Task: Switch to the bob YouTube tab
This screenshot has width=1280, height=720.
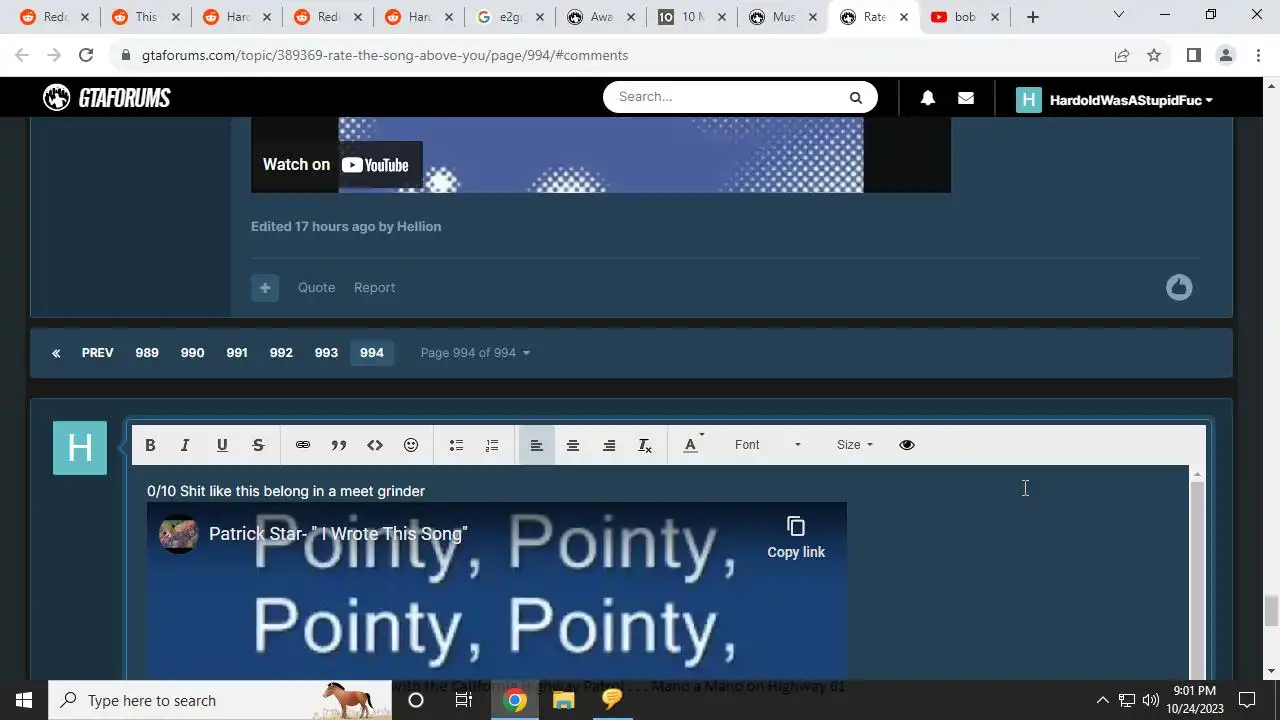Action: pyautogui.click(x=964, y=17)
